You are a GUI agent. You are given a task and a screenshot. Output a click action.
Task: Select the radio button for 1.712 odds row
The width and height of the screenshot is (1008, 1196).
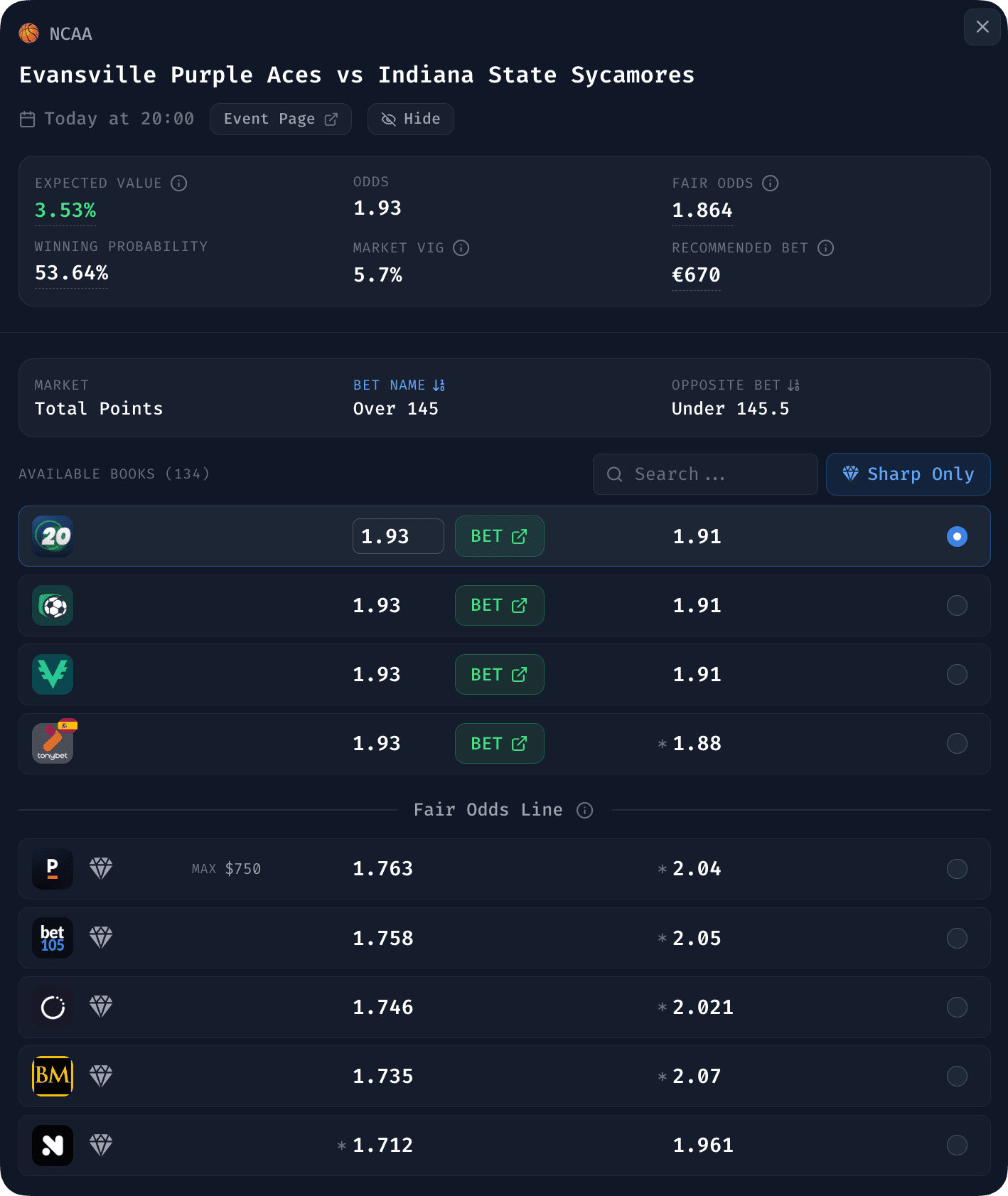pyautogui.click(x=957, y=1145)
